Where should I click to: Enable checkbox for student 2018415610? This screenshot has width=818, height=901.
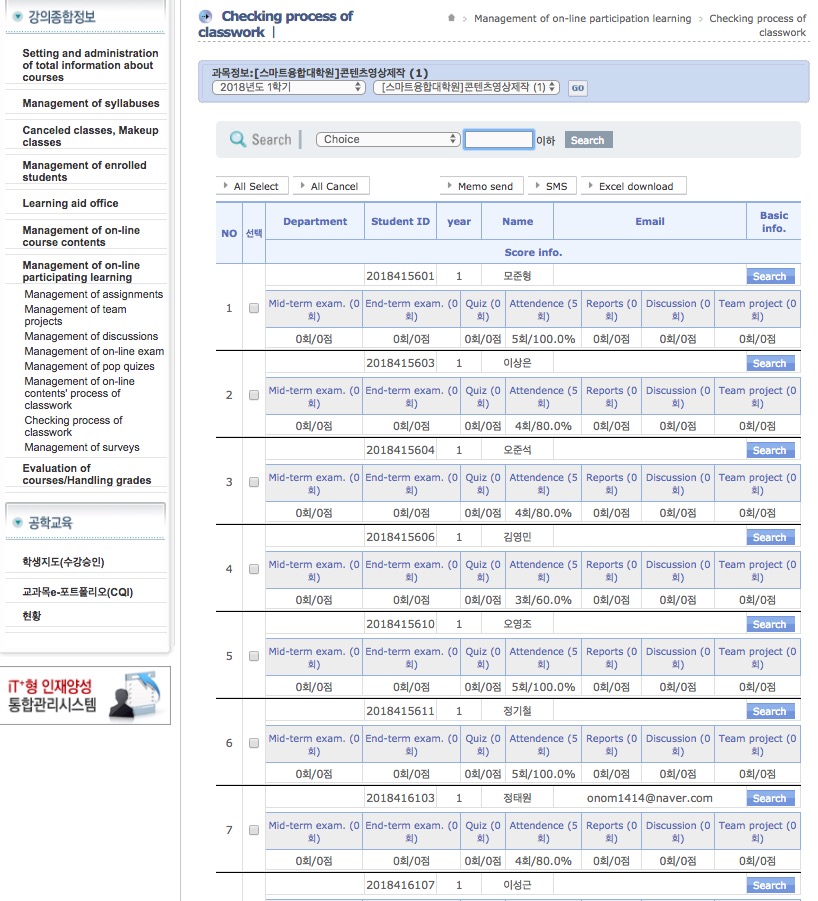click(x=253, y=656)
